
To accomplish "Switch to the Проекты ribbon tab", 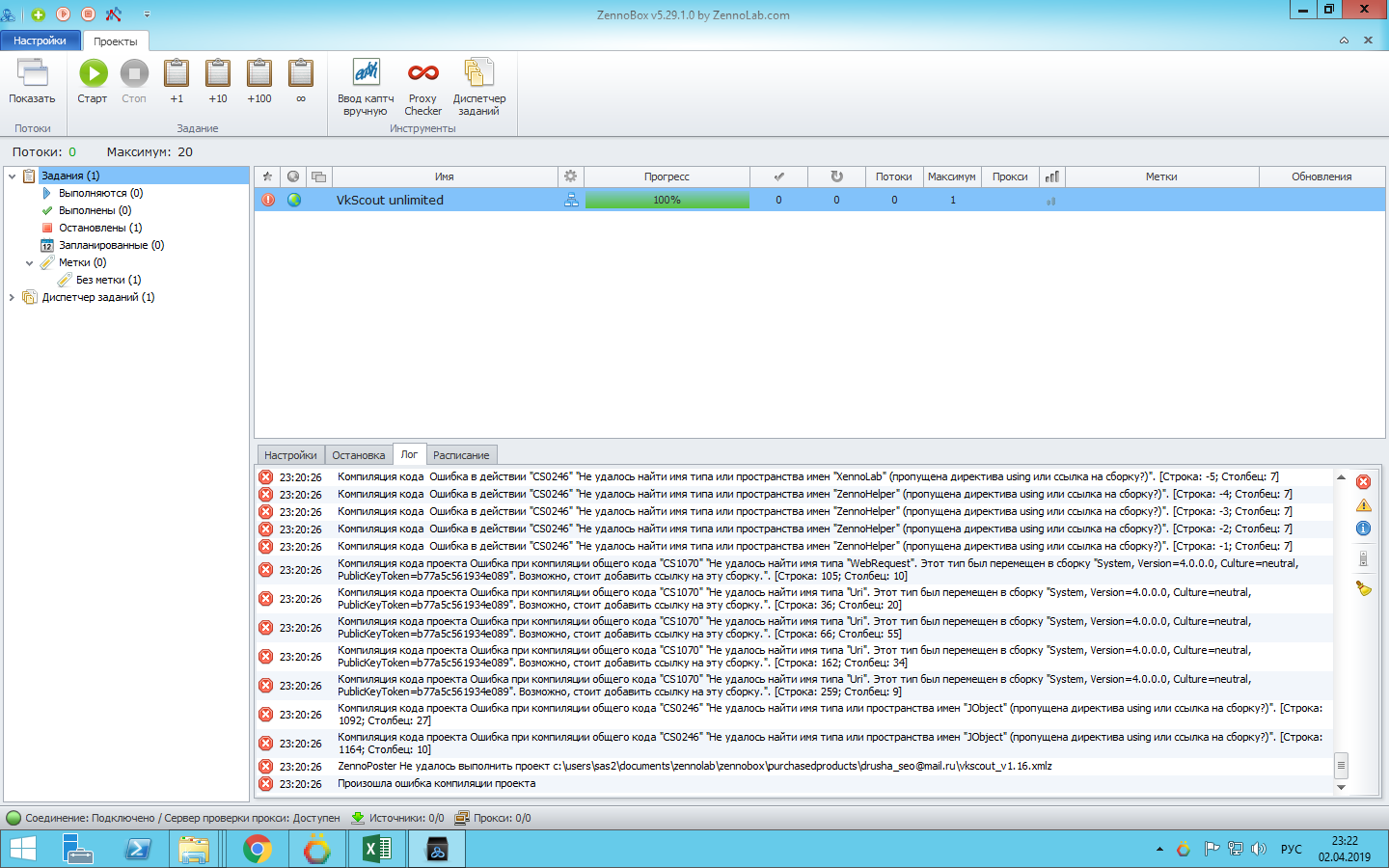I will click(116, 41).
